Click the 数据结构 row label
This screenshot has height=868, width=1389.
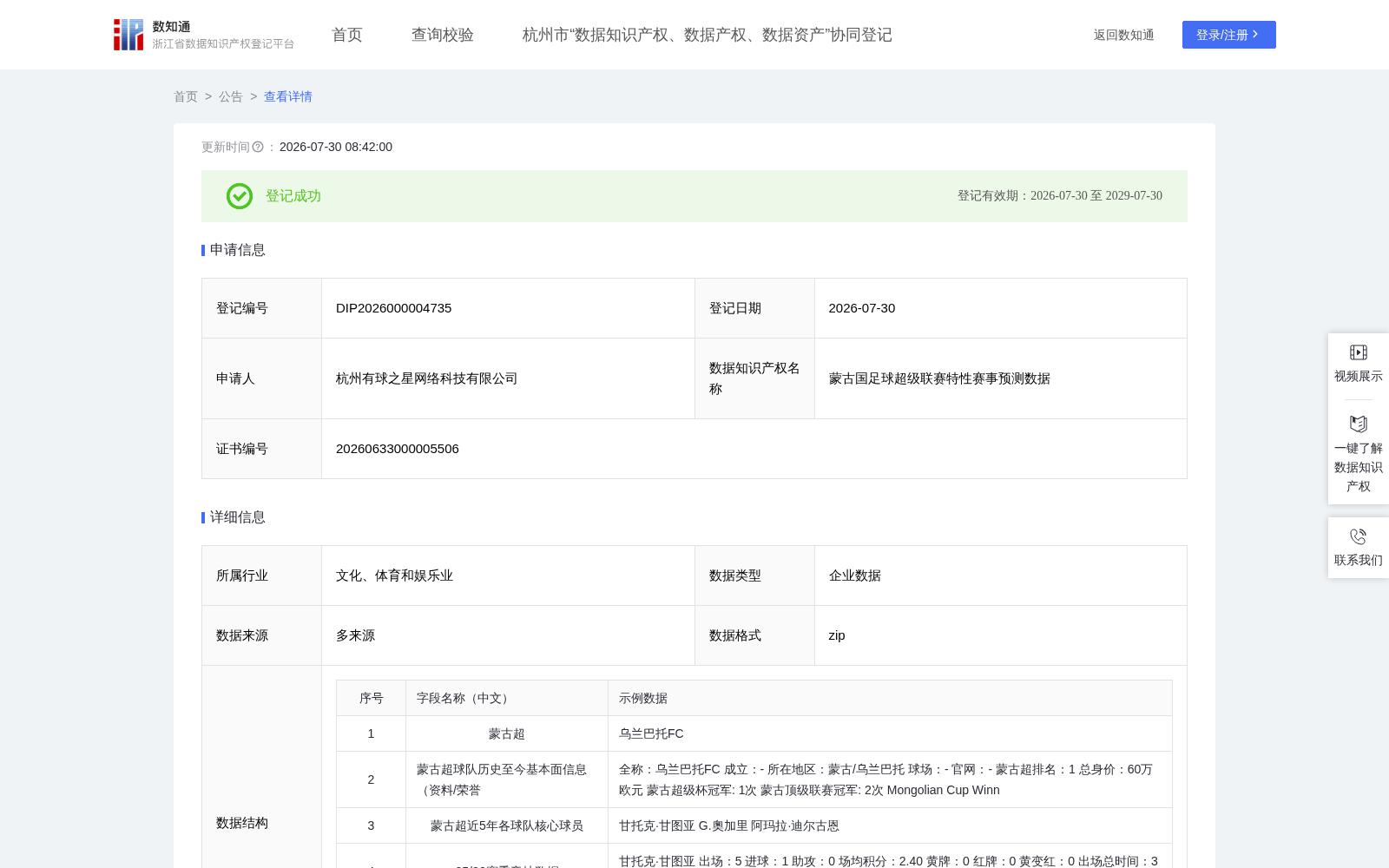click(x=242, y=823)
